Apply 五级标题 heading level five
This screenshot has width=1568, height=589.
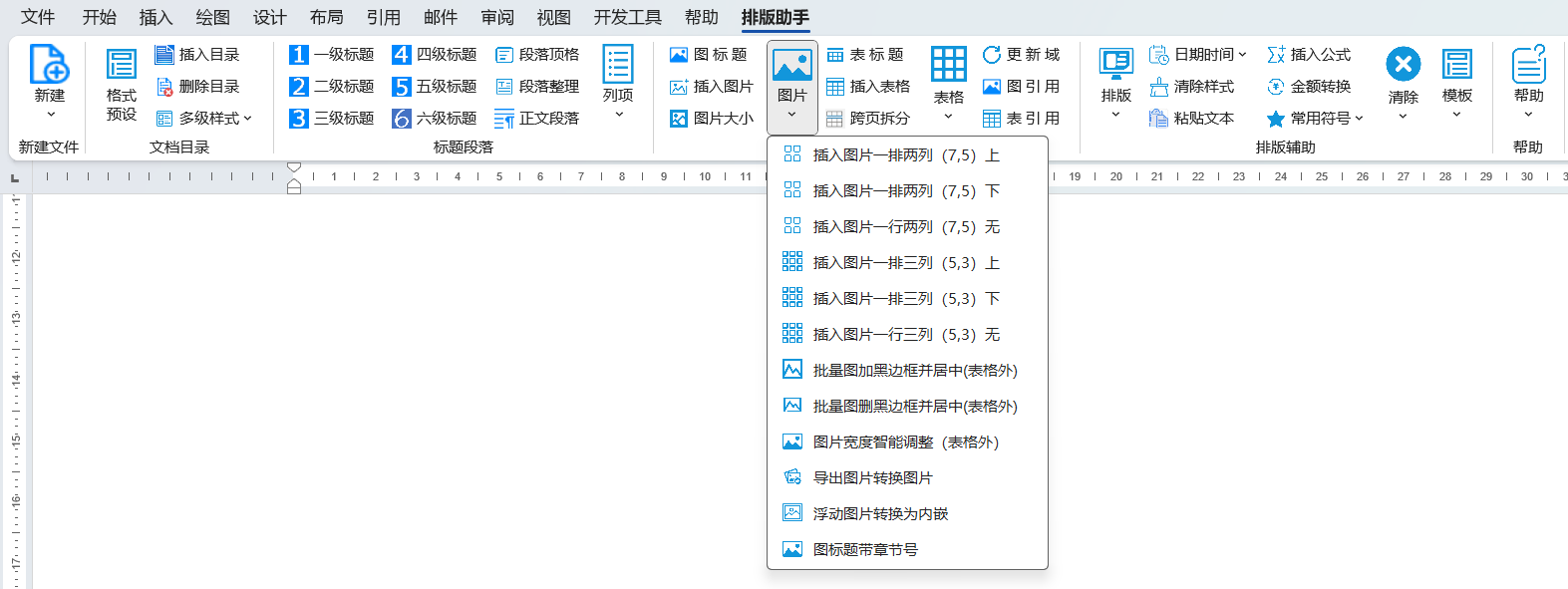[435, 87]
